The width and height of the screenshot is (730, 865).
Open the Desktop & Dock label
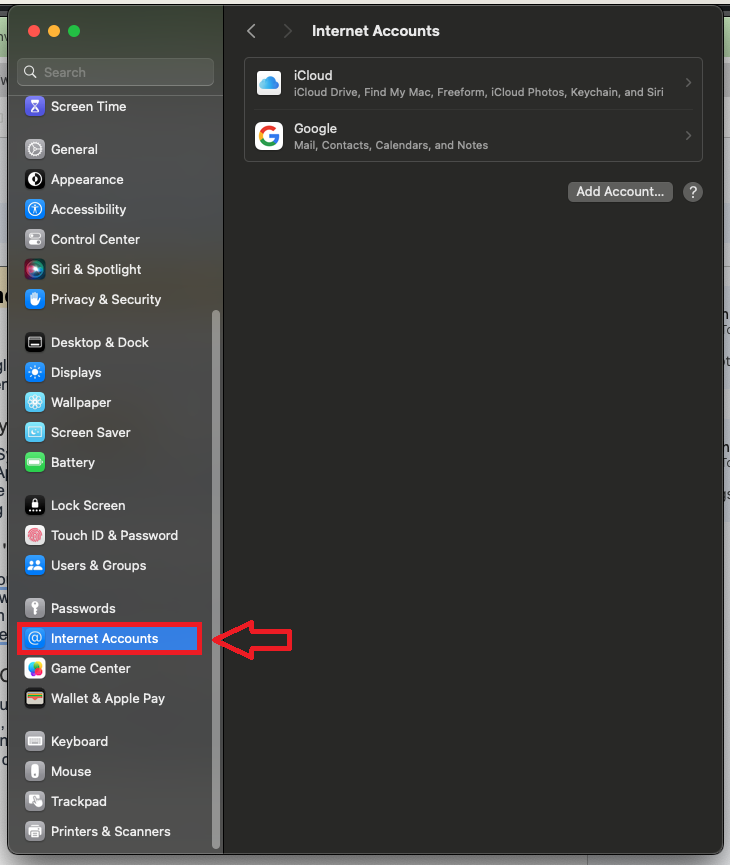click(x=99, y=342)
